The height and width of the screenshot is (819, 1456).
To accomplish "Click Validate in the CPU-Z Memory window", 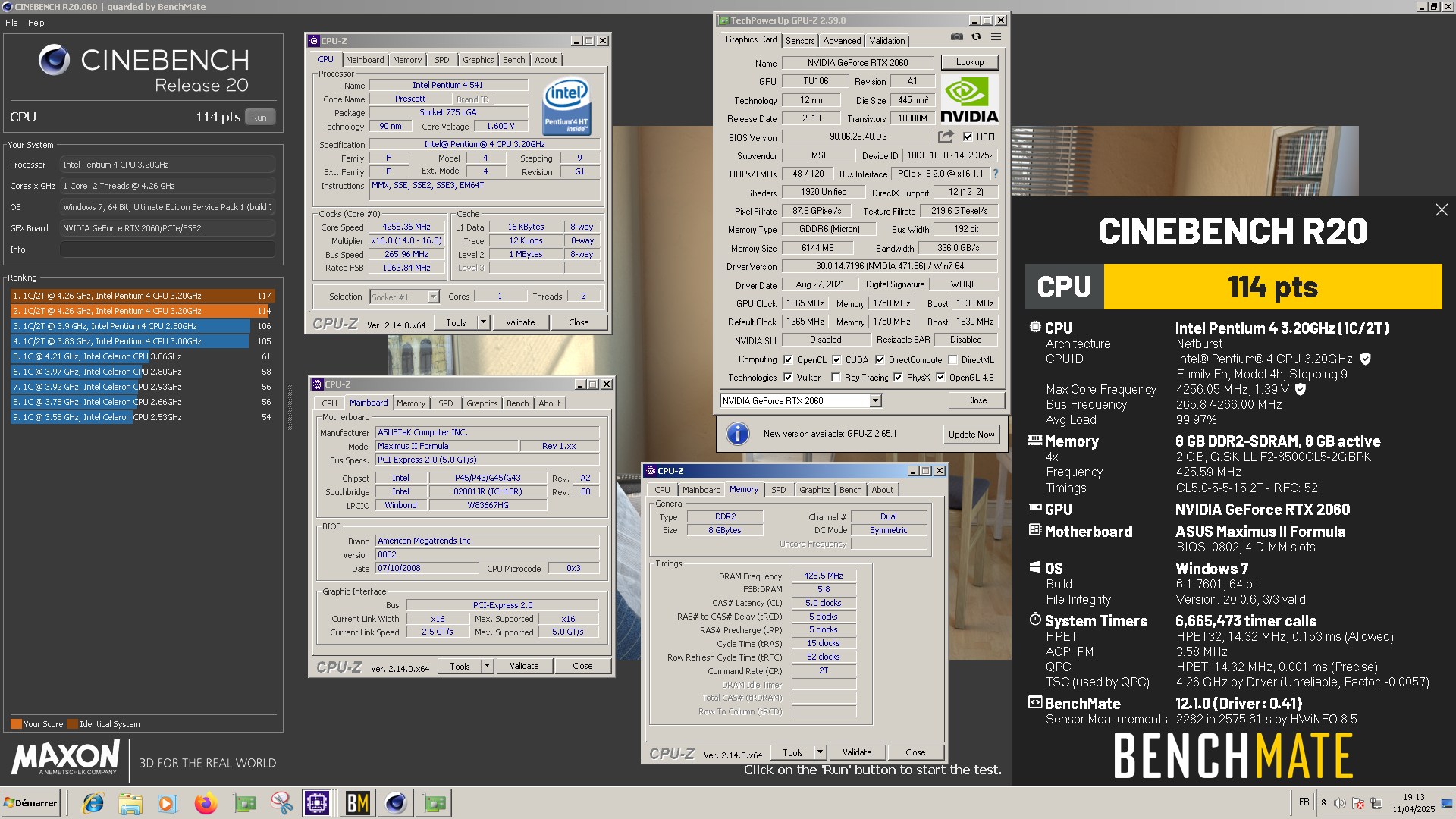I will [x=857, y=752].
